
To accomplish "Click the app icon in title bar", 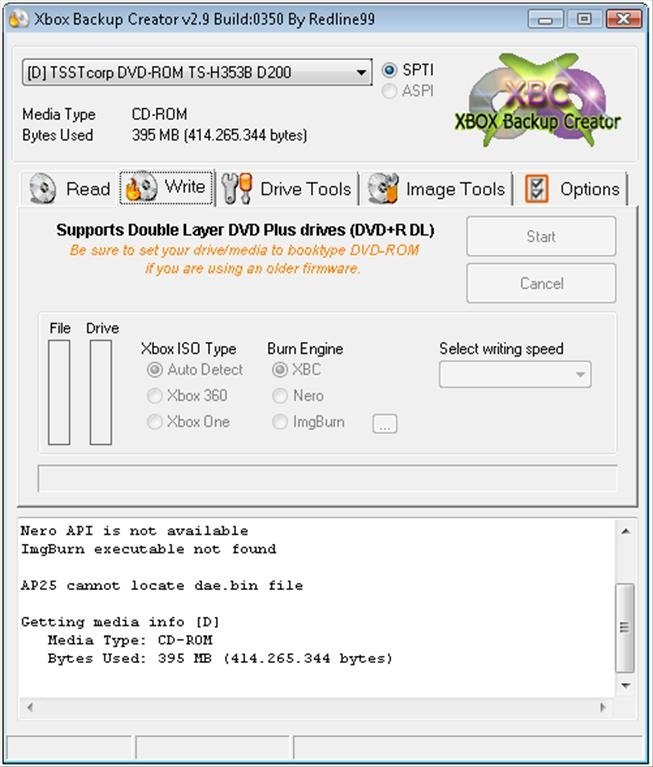I will tap(19, 19).
